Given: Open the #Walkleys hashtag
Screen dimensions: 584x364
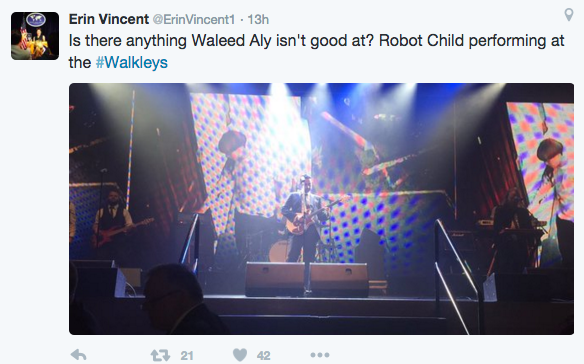Looking at the screenshot, I should click(131, 62).
